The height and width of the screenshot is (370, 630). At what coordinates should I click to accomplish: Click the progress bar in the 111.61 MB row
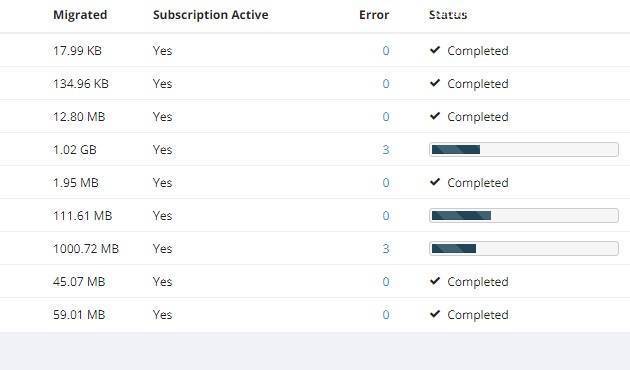(524, 215)
